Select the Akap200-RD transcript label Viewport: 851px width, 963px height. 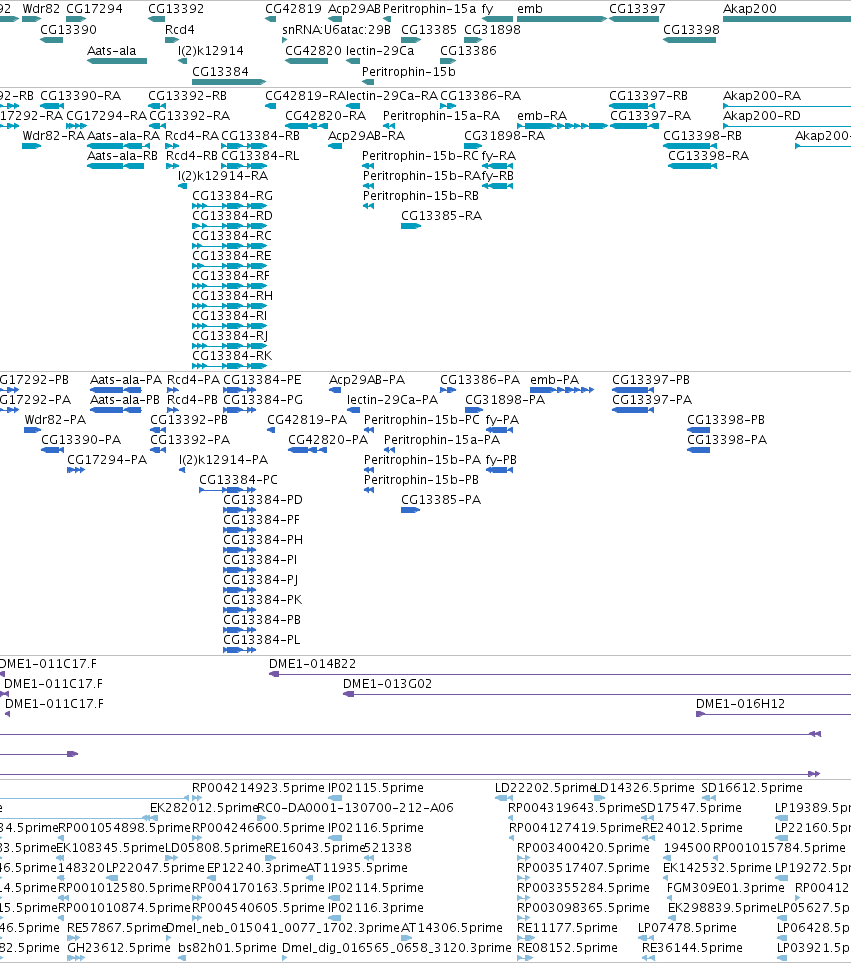(x=762, y=116)
